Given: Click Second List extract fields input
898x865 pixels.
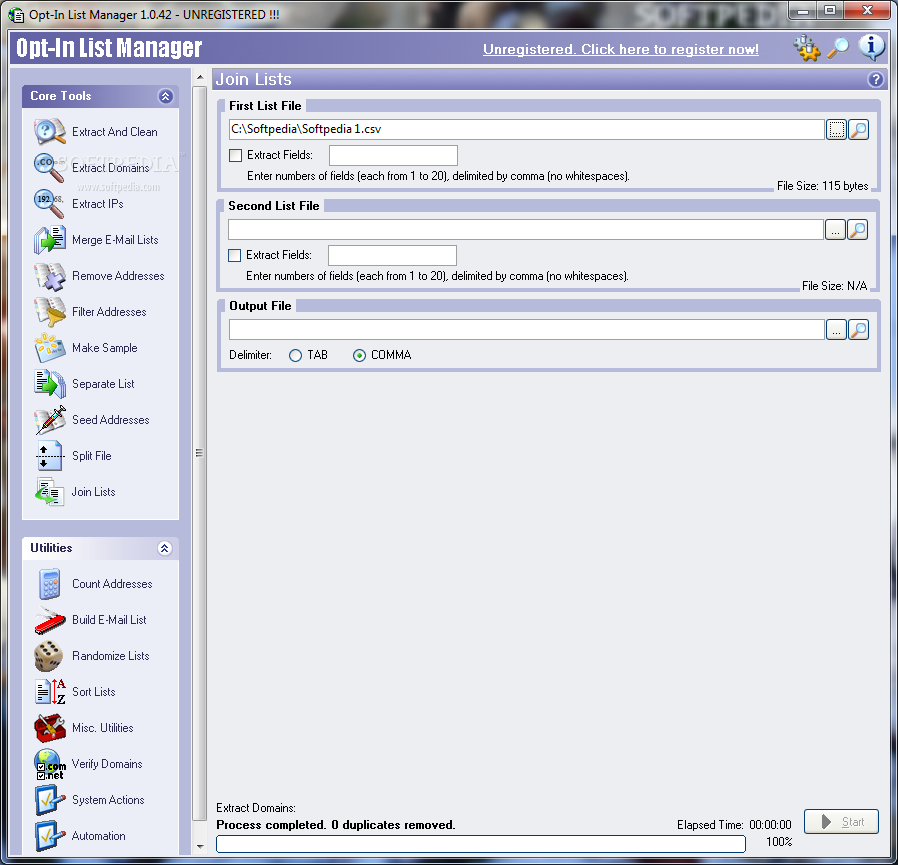Looking at the screenshot, I should [392, 255].
